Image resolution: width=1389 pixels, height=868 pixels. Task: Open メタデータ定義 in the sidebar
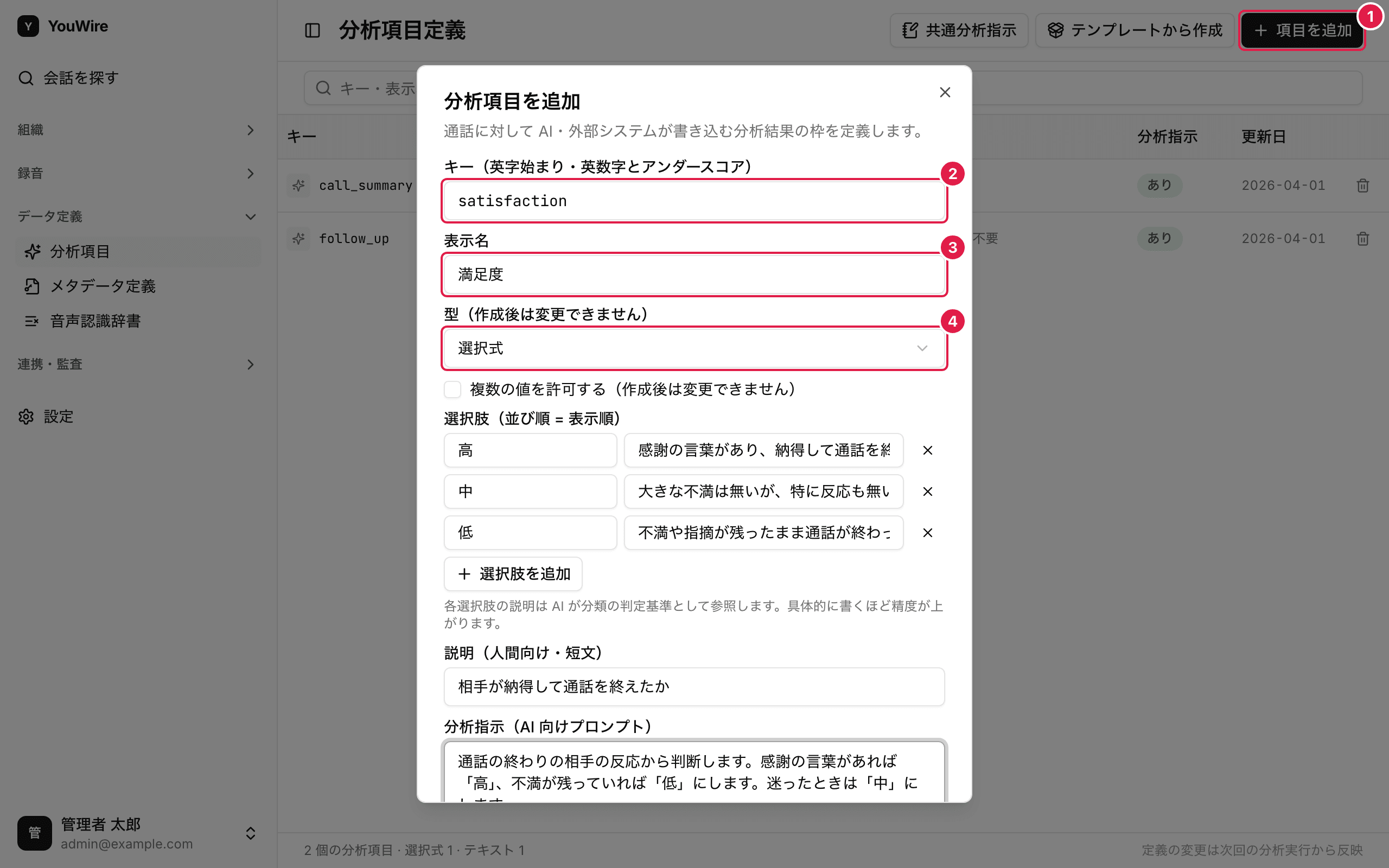click(x=138, y=286)
